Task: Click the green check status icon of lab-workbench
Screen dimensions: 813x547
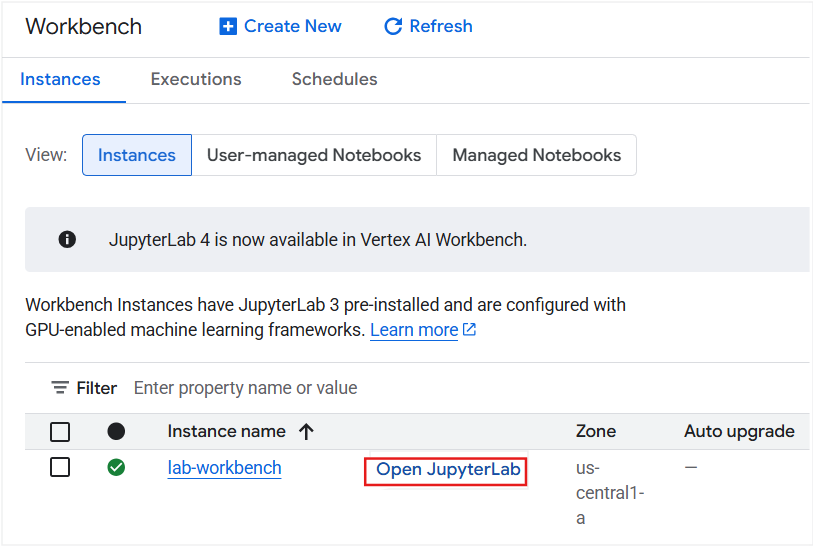Action: pos(116,468)
